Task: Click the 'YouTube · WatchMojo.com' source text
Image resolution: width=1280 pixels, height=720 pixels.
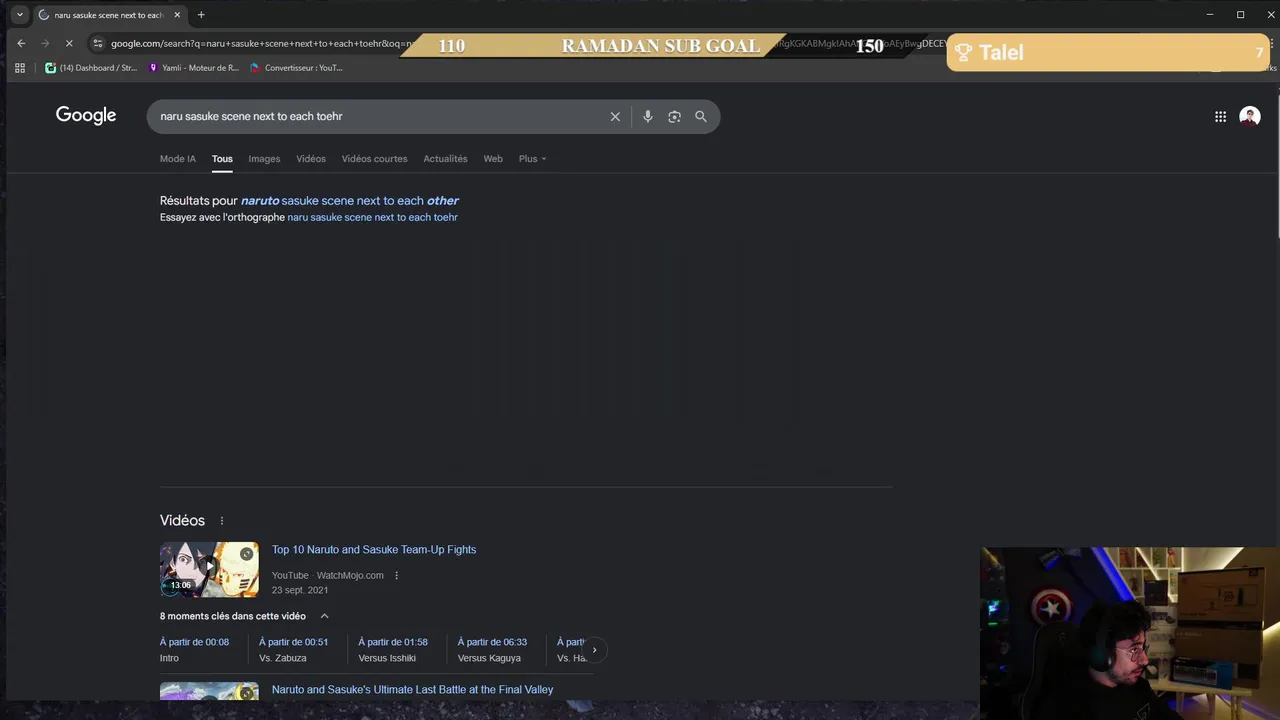Action: click(328, 576)
